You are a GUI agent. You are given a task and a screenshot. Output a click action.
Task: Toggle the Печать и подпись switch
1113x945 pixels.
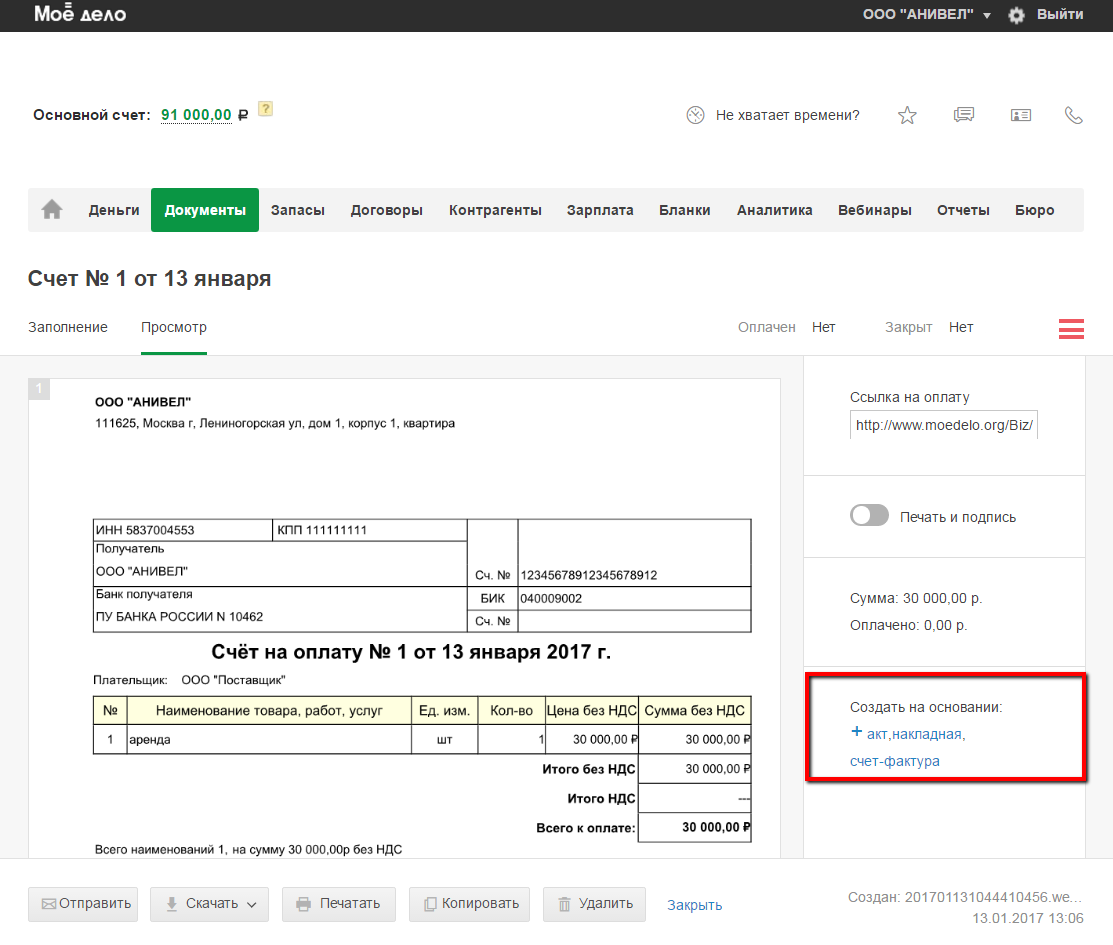coord(869,516)
